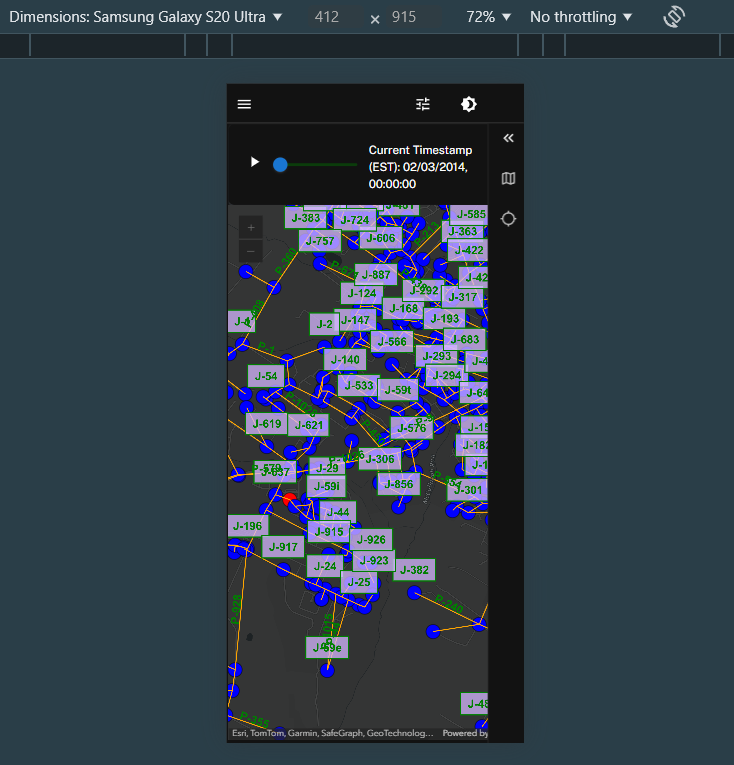
Task: Select junction label J-382
Action: (414, 570)
